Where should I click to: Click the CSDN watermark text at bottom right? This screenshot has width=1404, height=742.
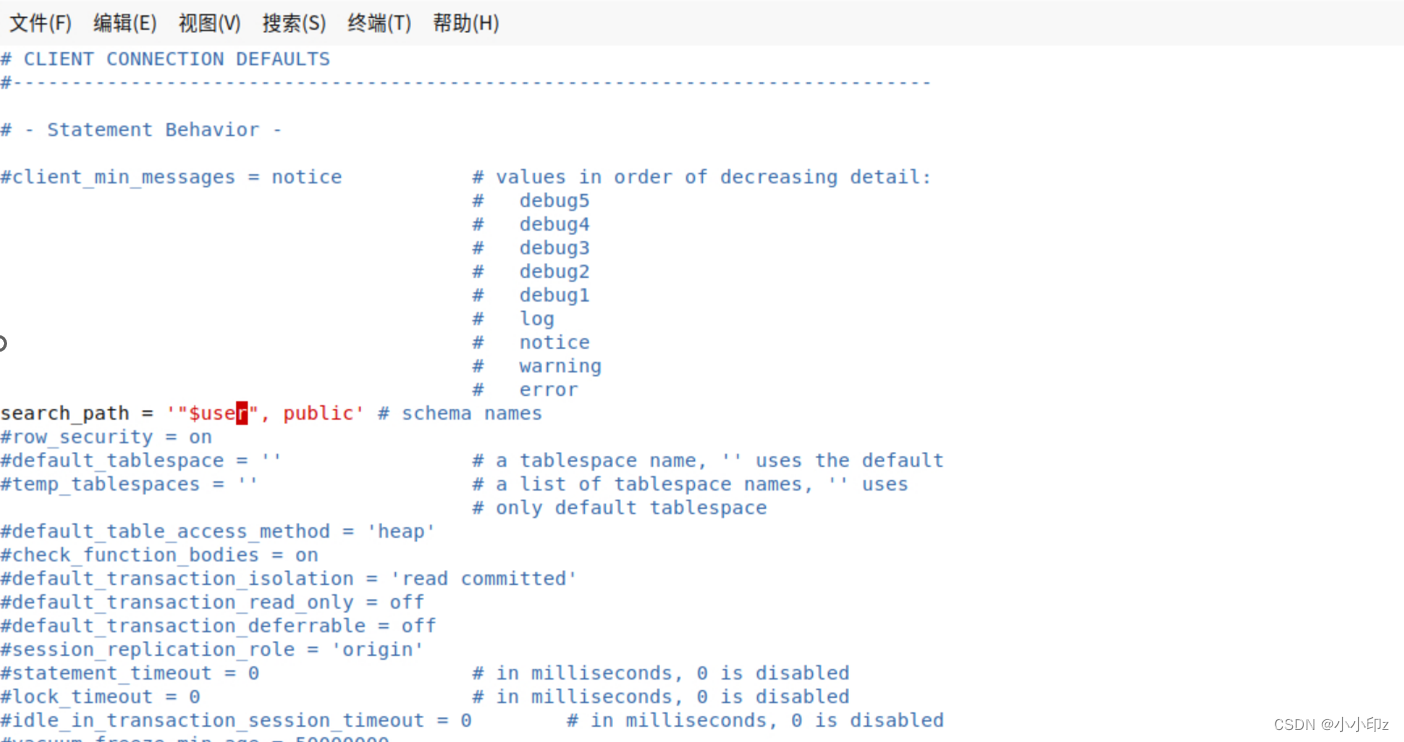pyautogui.click(x=1330, y=723)
